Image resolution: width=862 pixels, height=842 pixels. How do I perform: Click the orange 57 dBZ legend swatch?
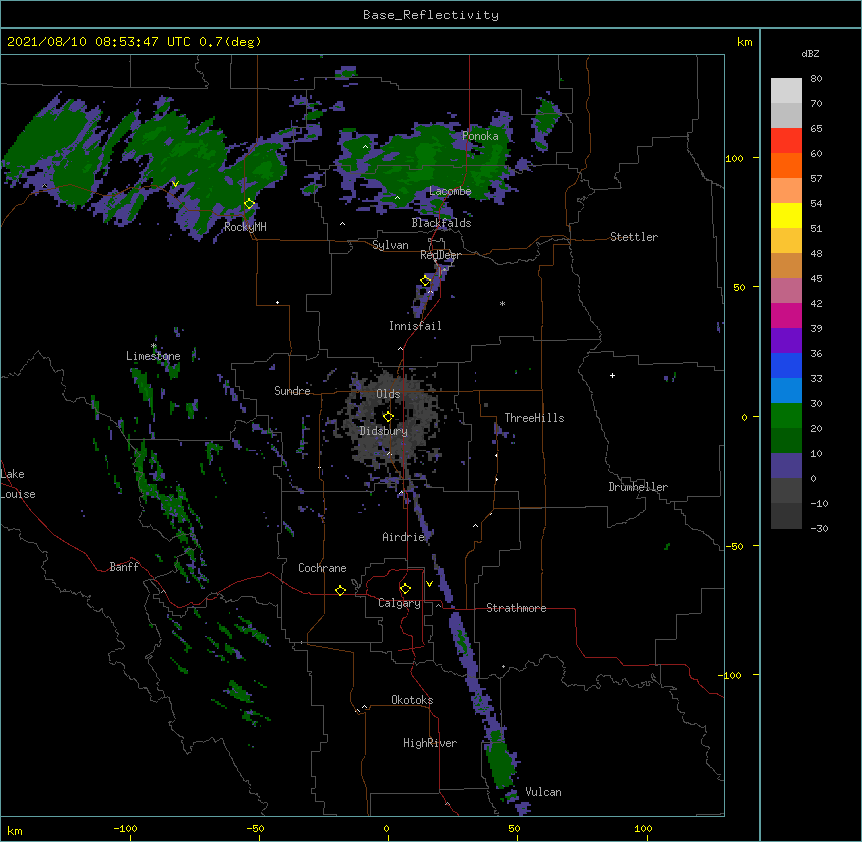pyautogui.click(x=786, y=165)
